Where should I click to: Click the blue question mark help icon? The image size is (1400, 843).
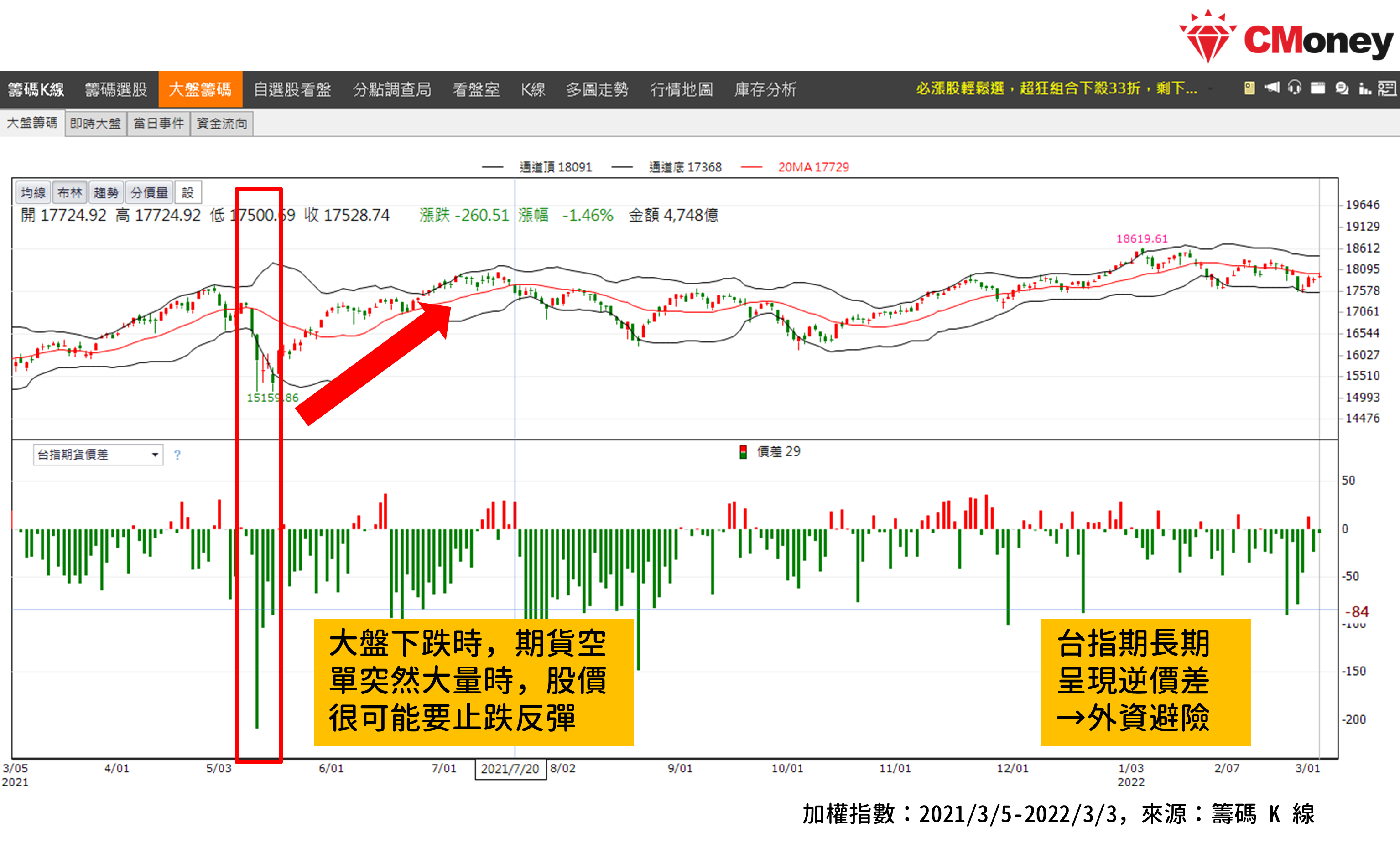tap(177, 455)
